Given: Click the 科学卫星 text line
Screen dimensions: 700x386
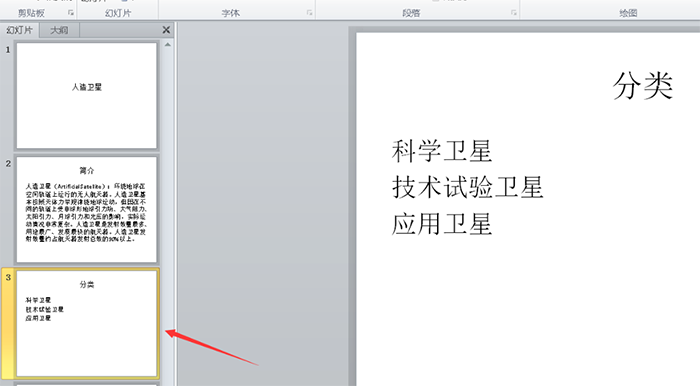Looking at the screenshot, I should (442, 151).
